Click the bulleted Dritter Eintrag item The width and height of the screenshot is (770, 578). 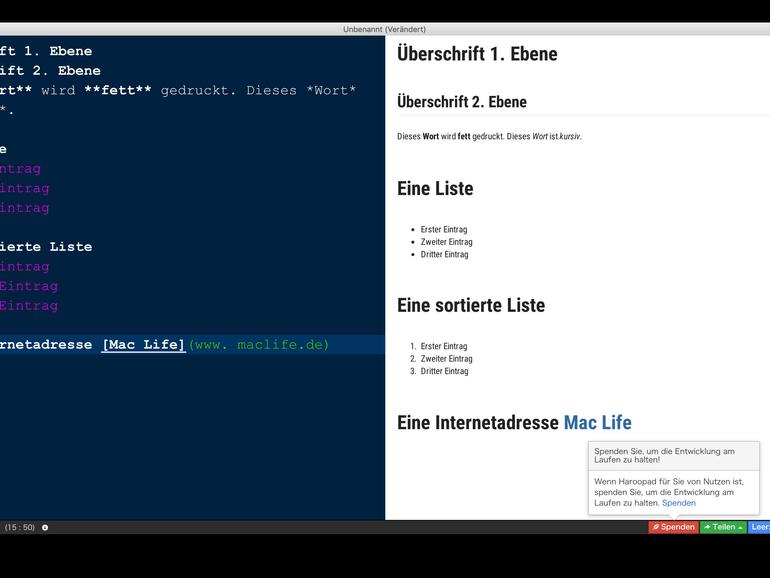(x=444, y=254)
